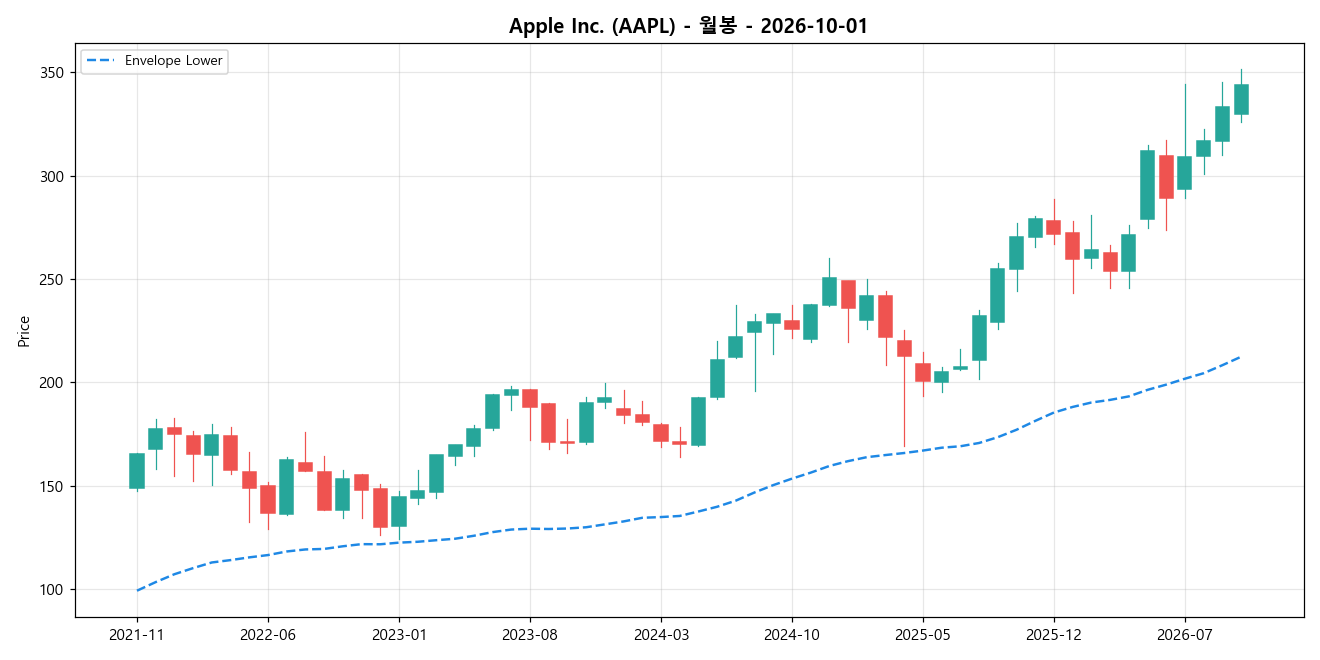Click the first green candle at 2021-11
This screenshot has height=660, width=1320.
pos(137,471)
